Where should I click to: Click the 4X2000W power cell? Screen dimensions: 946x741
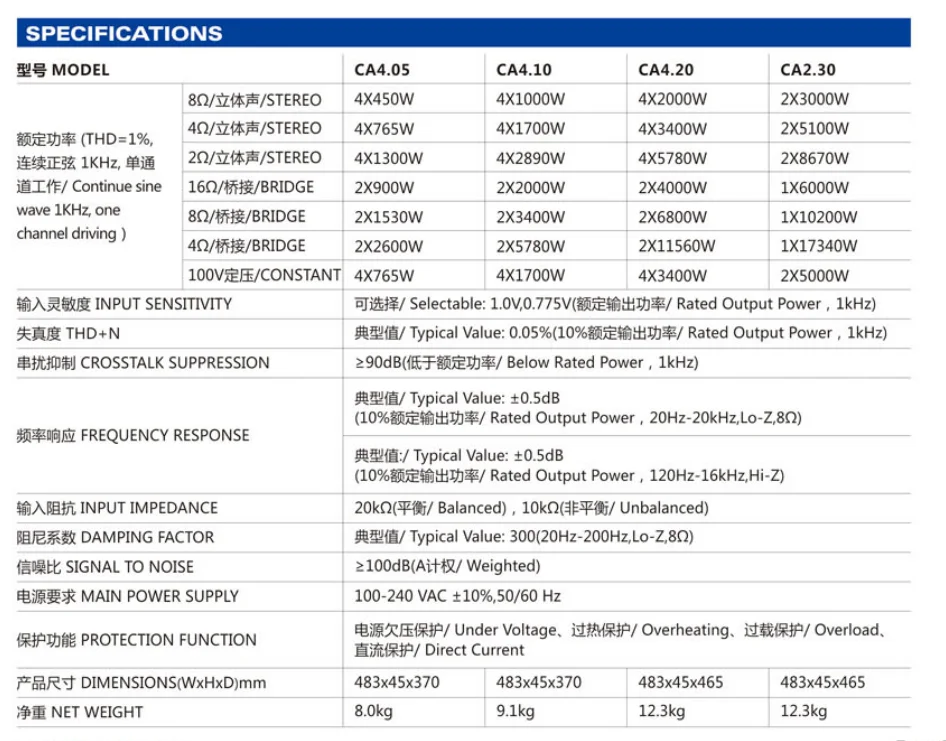(672, 99)
